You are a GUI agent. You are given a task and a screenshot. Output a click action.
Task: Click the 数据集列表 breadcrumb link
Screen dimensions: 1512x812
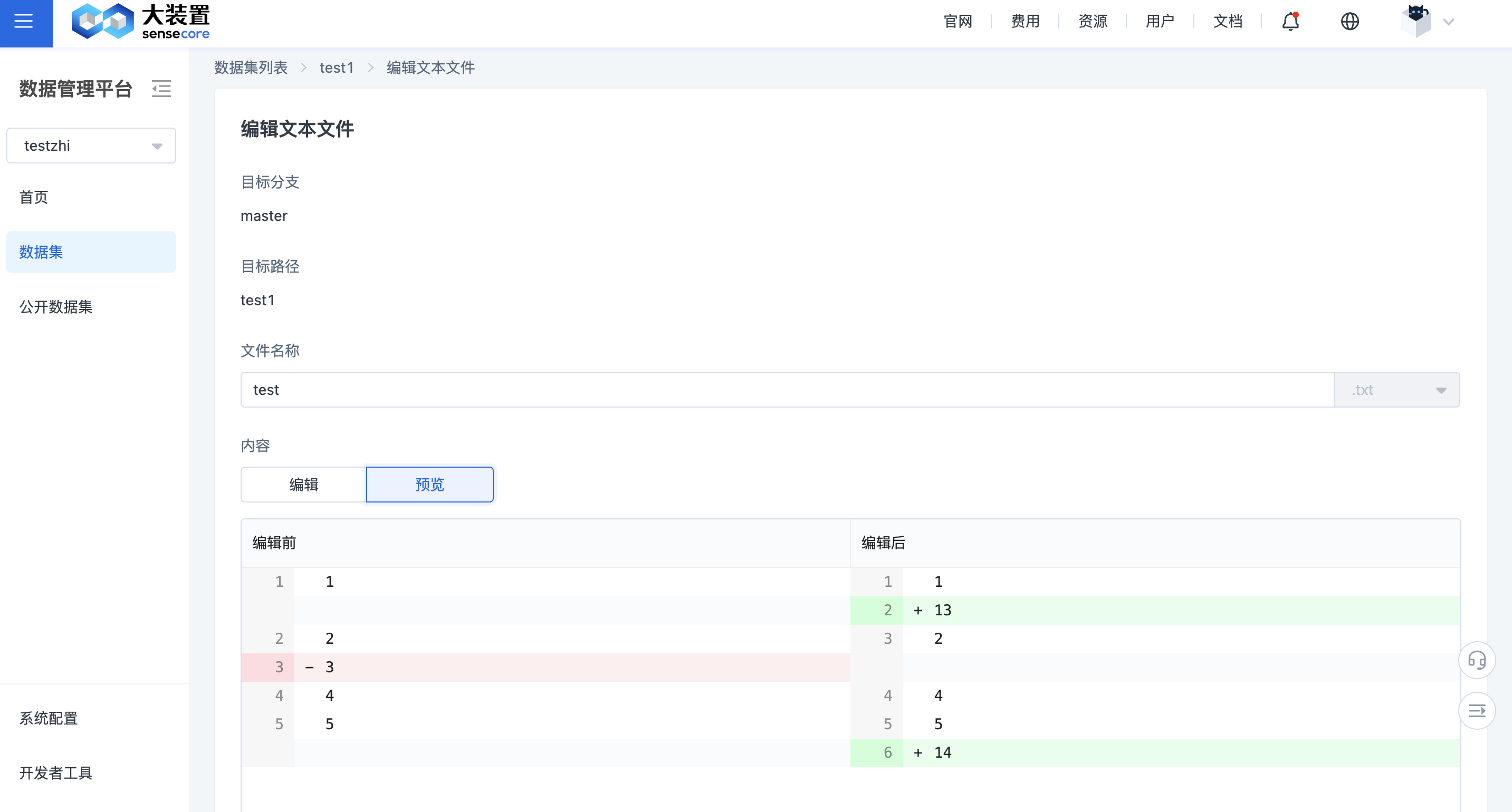tap(251, 67)
